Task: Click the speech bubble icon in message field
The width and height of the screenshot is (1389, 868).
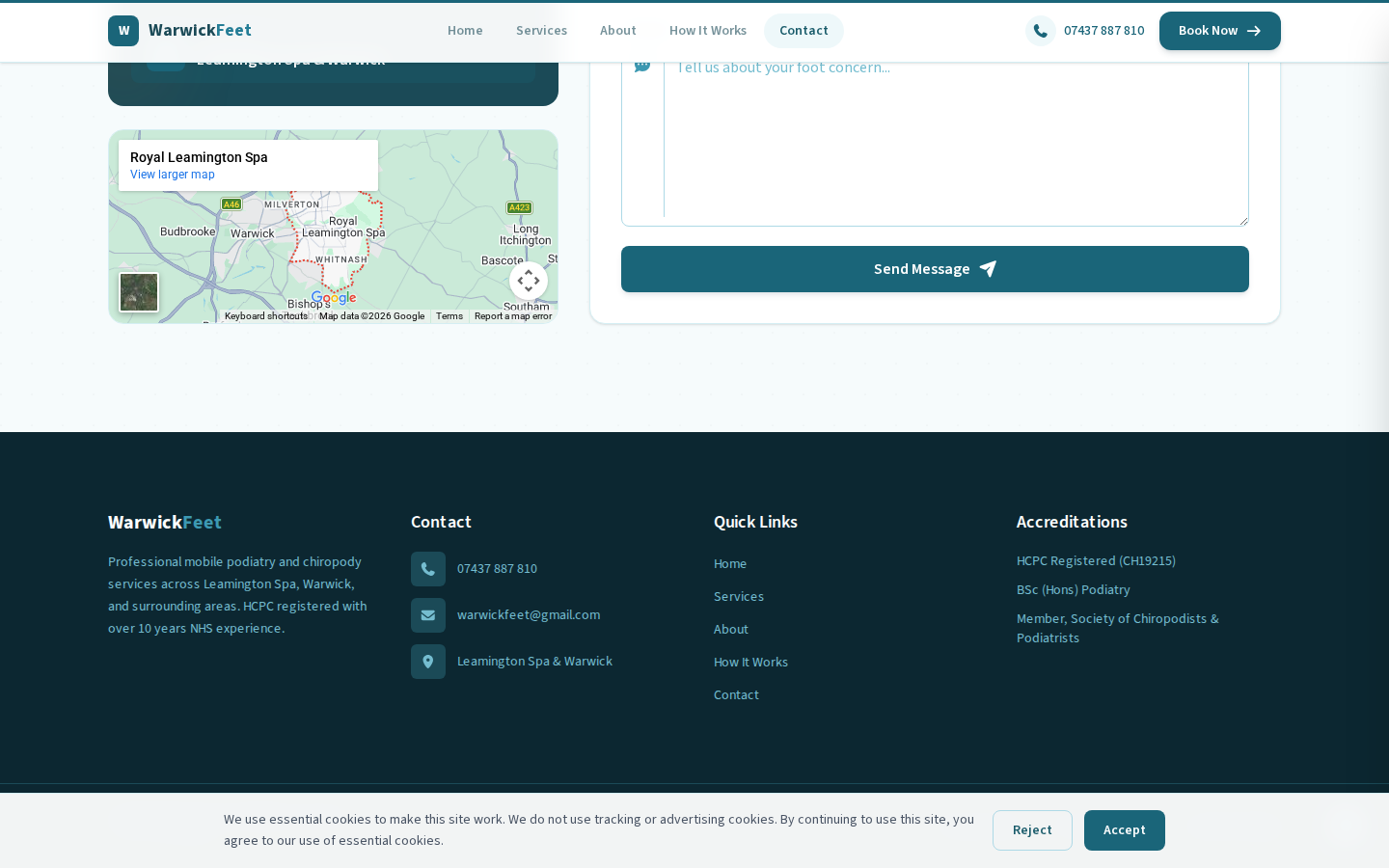Action: [x=642, y=67]
